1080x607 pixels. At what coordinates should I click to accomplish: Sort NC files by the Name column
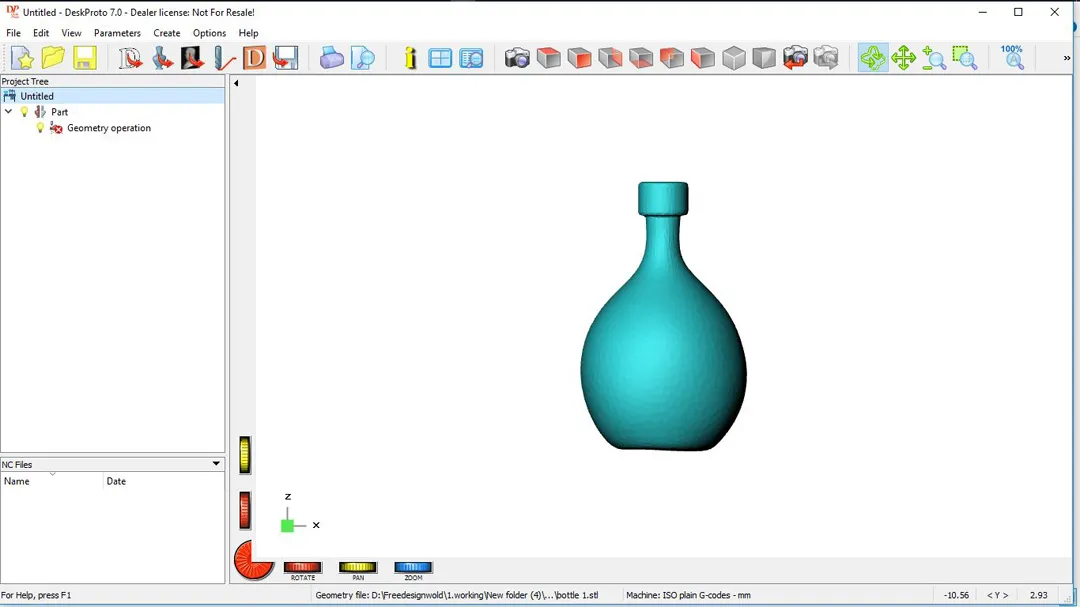pos(52,481)
